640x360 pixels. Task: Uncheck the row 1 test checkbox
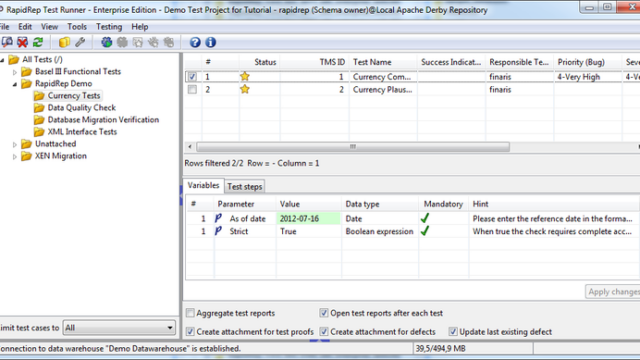click(x=192, y=77)
